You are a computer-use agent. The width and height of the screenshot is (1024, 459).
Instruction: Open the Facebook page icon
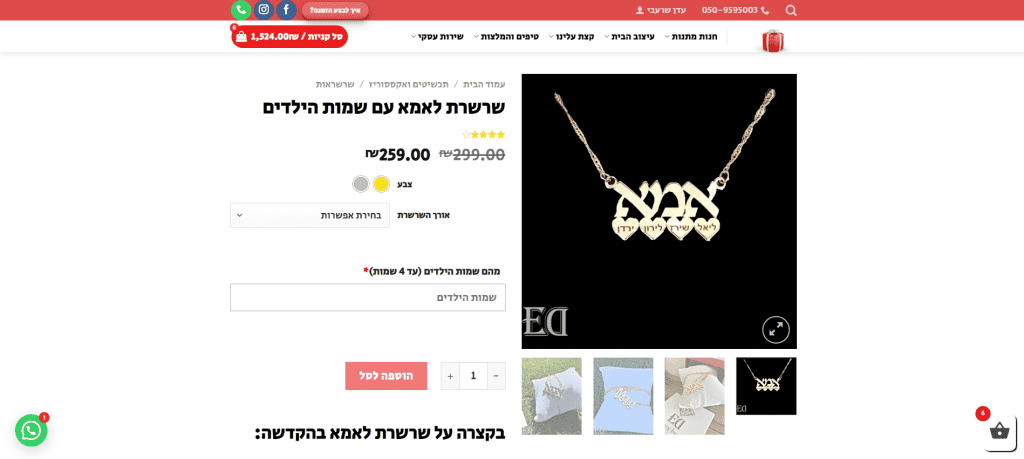click(286, 10)
